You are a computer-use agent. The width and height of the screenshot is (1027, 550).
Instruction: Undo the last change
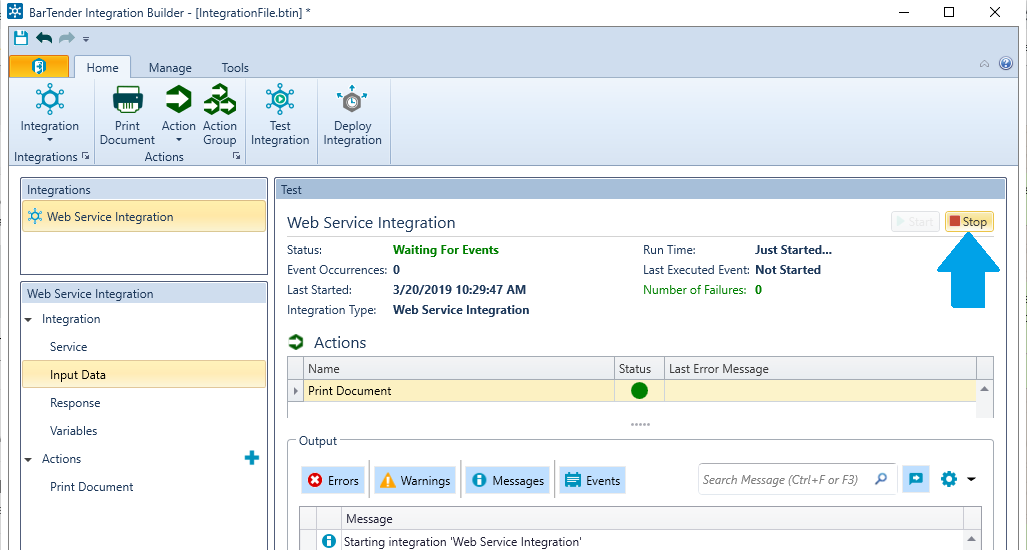[x=44, y=38]
